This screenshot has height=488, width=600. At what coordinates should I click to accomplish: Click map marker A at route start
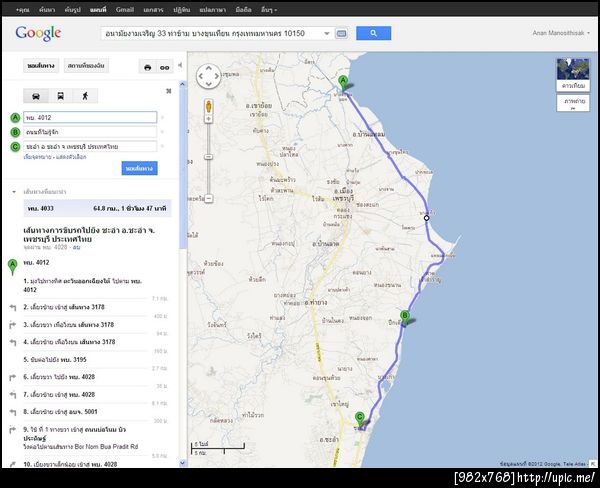point(343,83)
